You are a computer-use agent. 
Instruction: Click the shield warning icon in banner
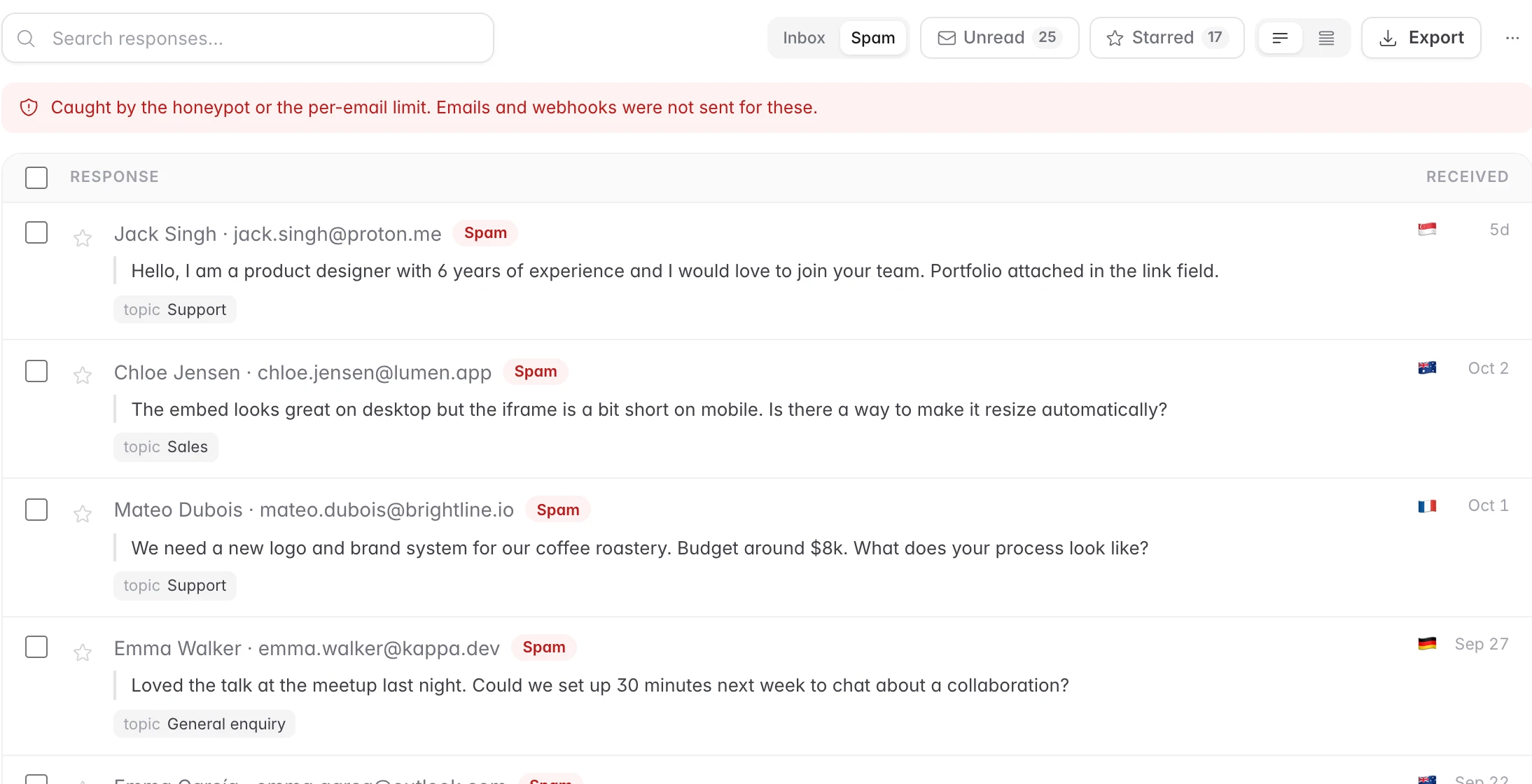pos(29,107)
